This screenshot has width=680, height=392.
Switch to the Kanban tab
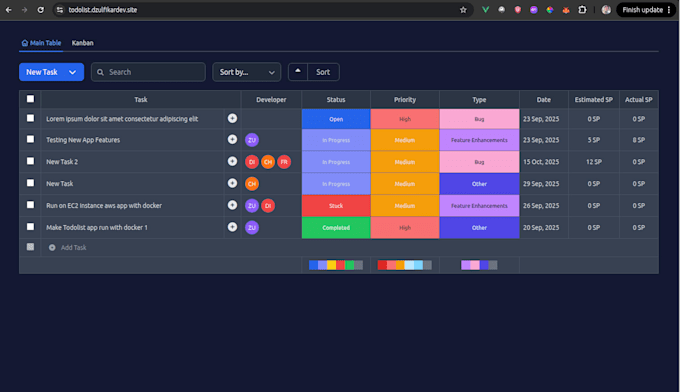point(82,43)
